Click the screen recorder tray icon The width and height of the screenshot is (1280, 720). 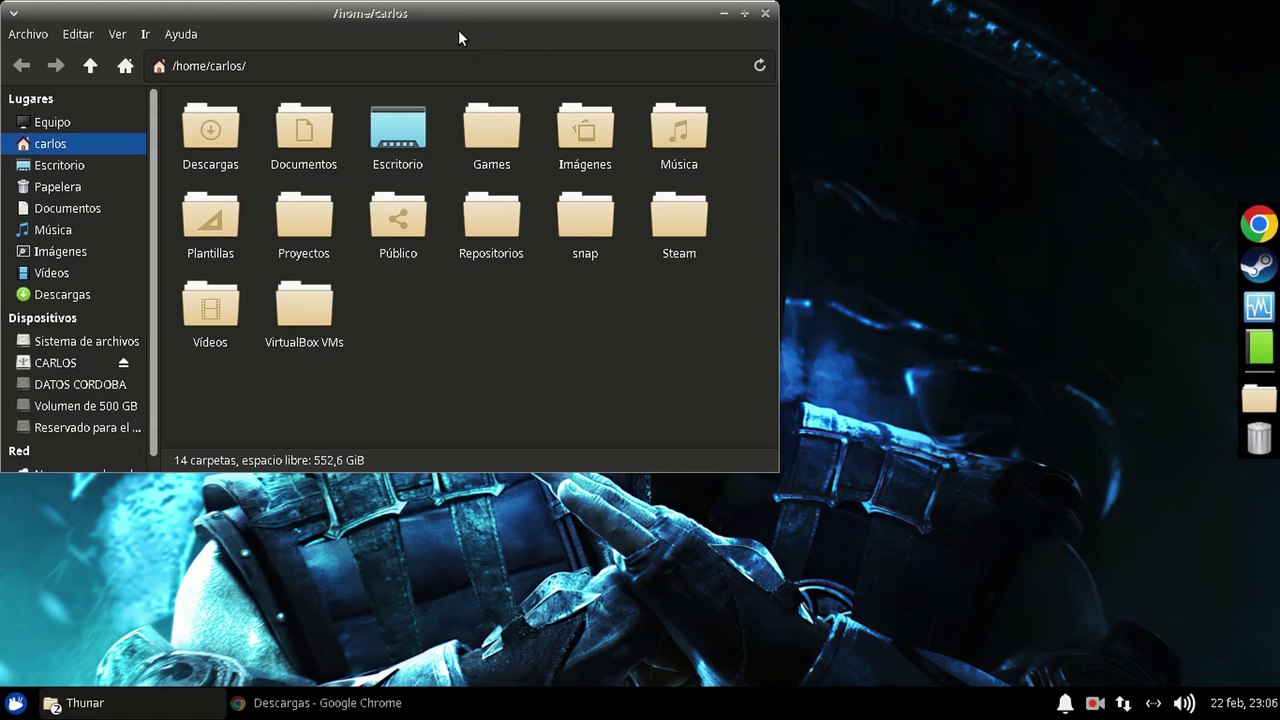1094,703
